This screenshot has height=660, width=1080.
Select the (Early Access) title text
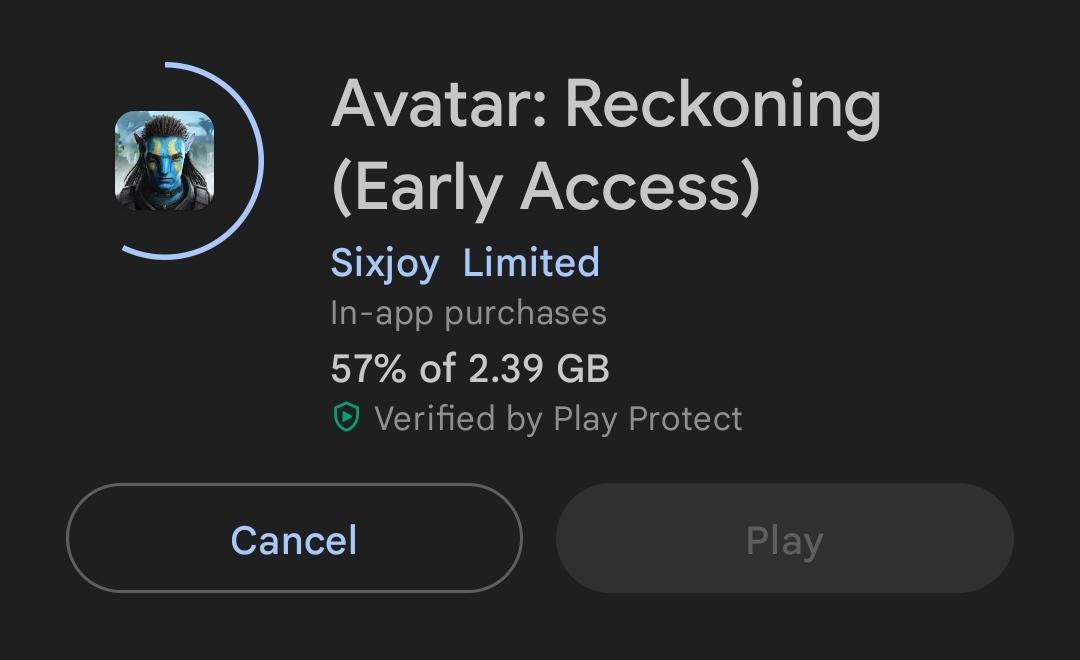pyautogui.click(x=546, y=187)
